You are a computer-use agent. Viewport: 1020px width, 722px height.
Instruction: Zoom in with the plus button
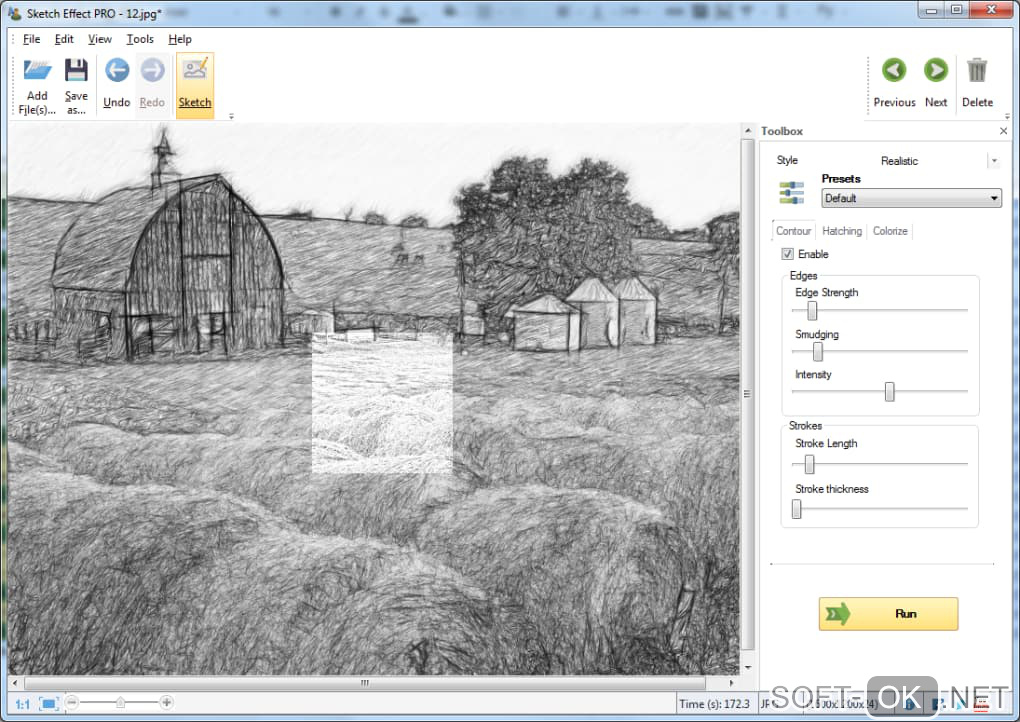click(x=167, y=702)
